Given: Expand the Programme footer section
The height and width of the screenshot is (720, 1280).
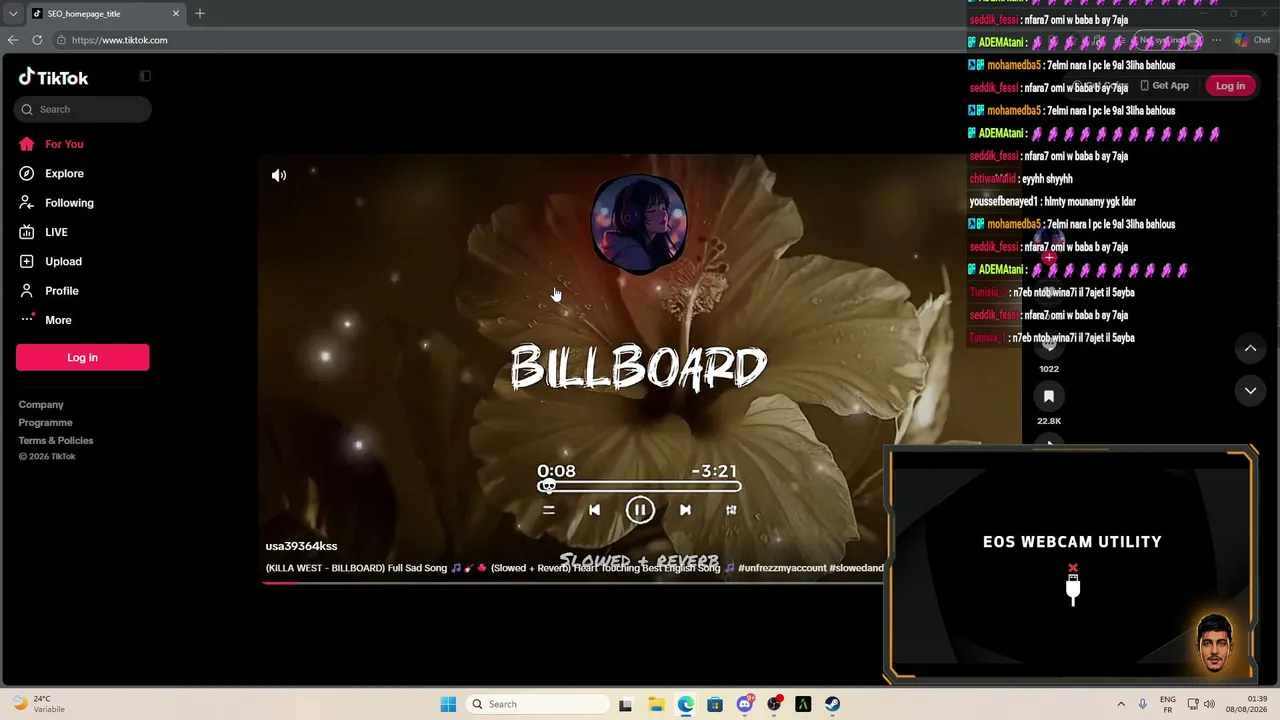Looking at the screenshot, I should (45, 423).
